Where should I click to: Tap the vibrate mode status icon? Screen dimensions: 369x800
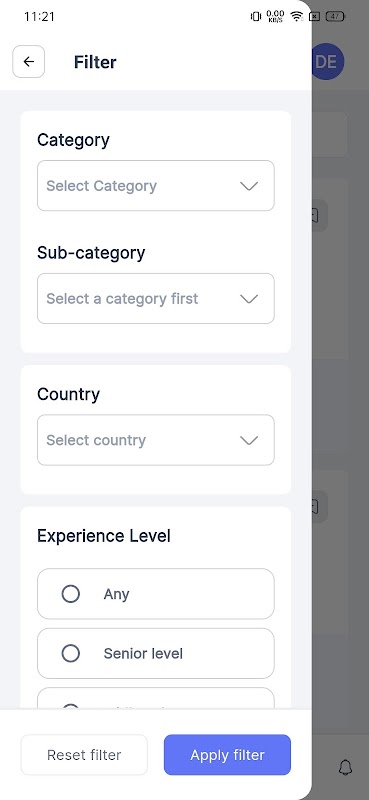[256, 16]
